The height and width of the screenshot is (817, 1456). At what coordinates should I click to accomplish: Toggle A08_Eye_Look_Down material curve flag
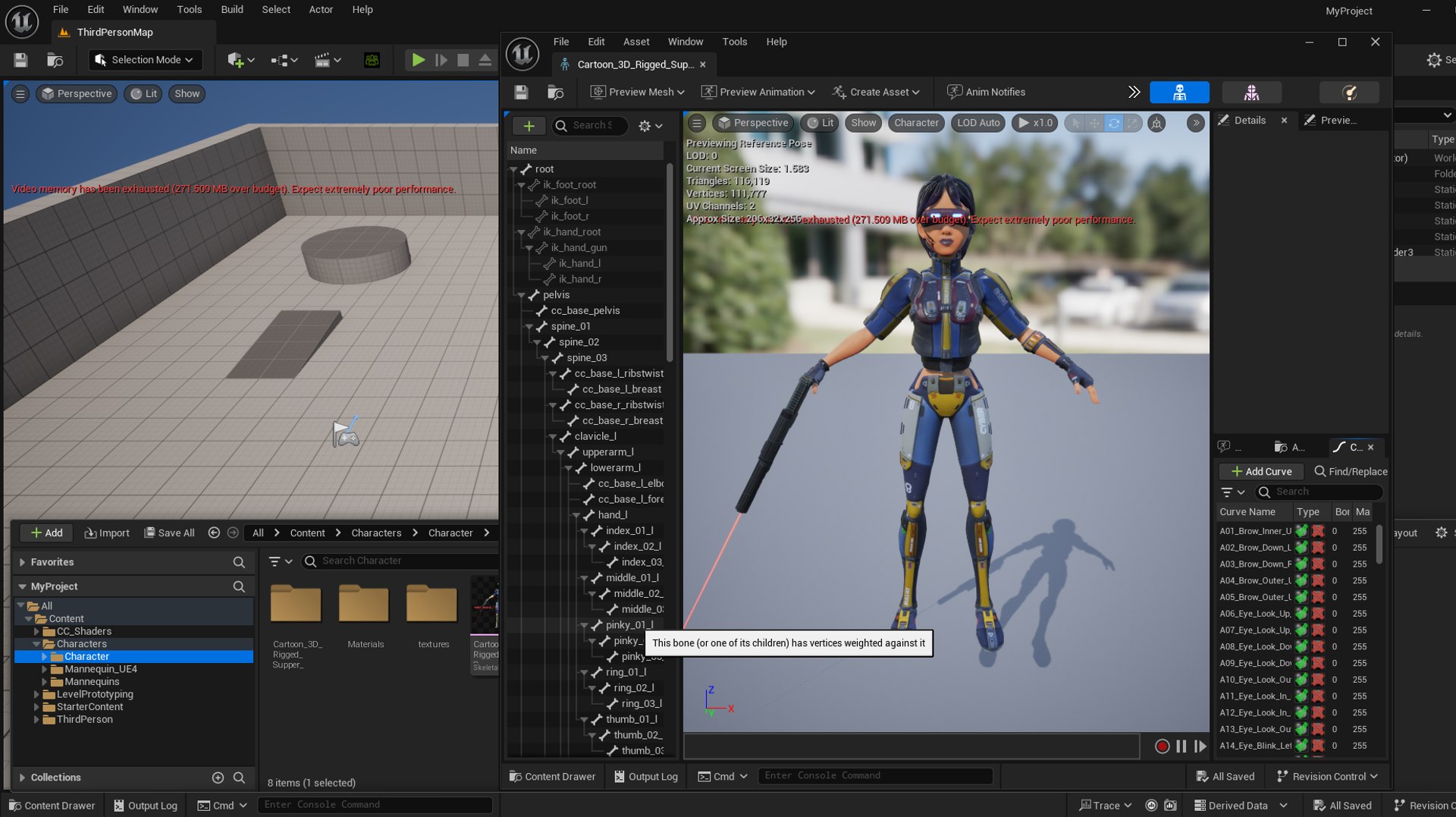click(1318, 646)
